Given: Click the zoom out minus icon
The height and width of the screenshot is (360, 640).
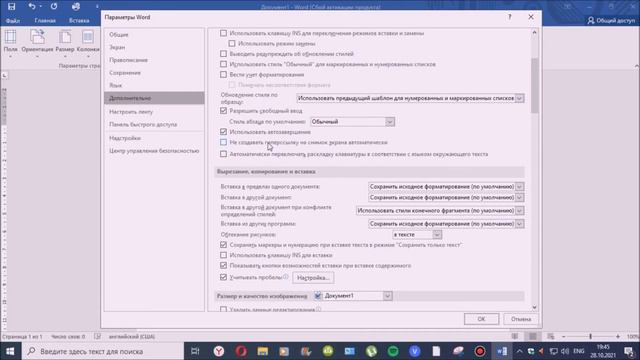Looking at the screenshot, I should [x=564, y=337].
